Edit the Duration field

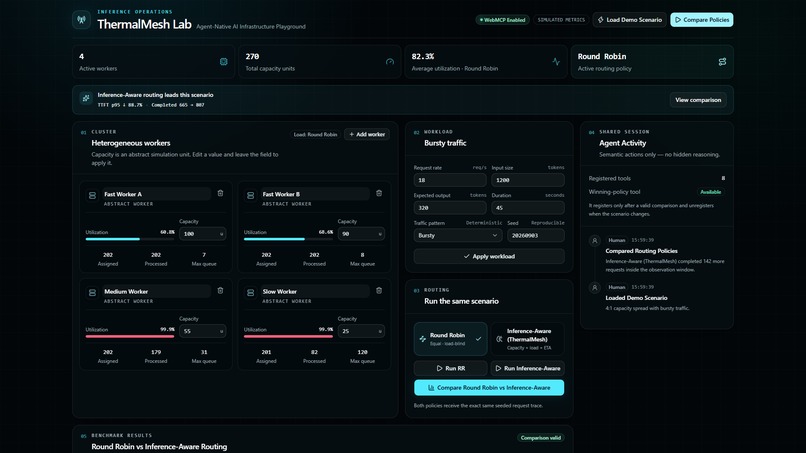click(527, 208)
